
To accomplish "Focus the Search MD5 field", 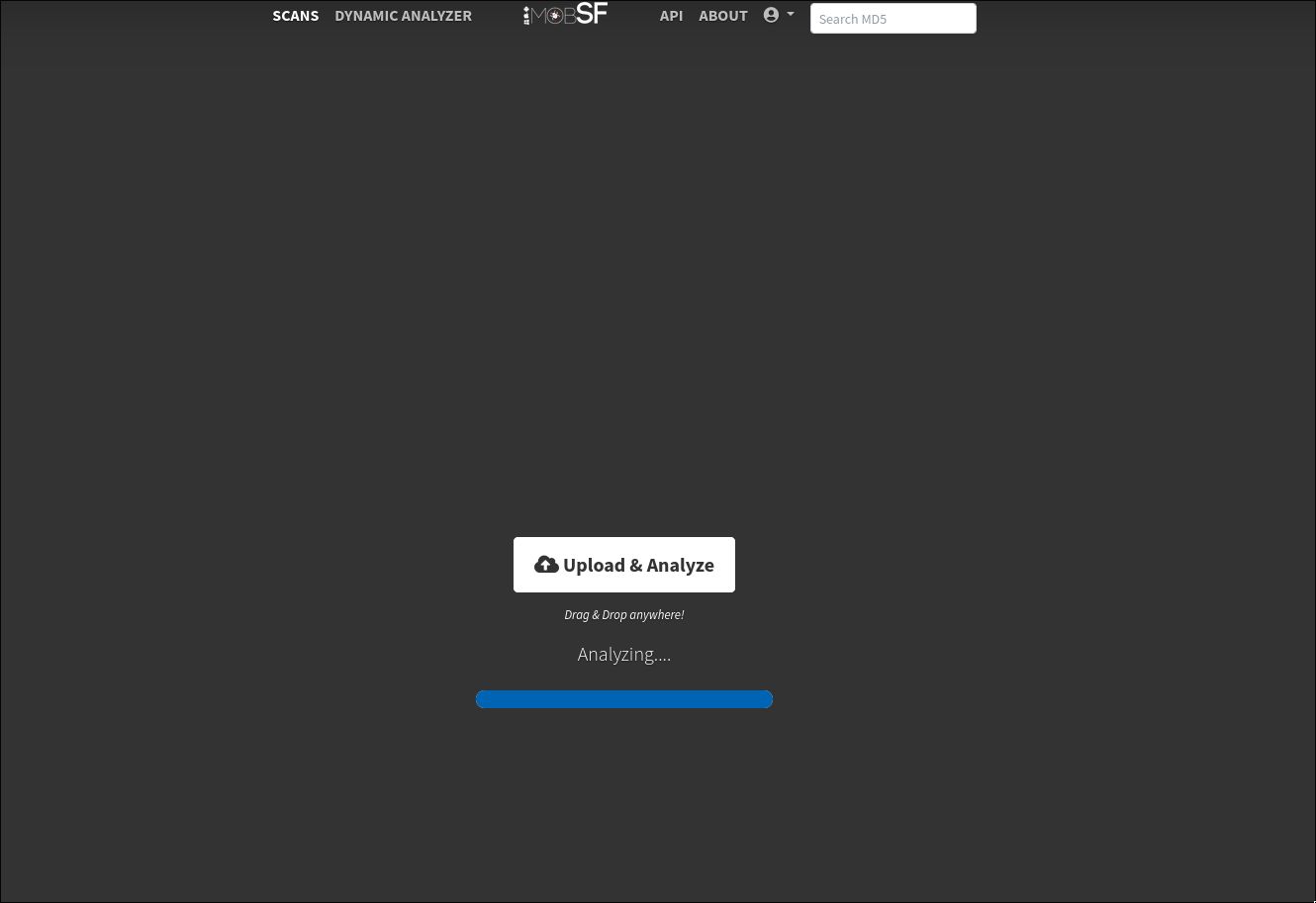I will coord(893,19).
